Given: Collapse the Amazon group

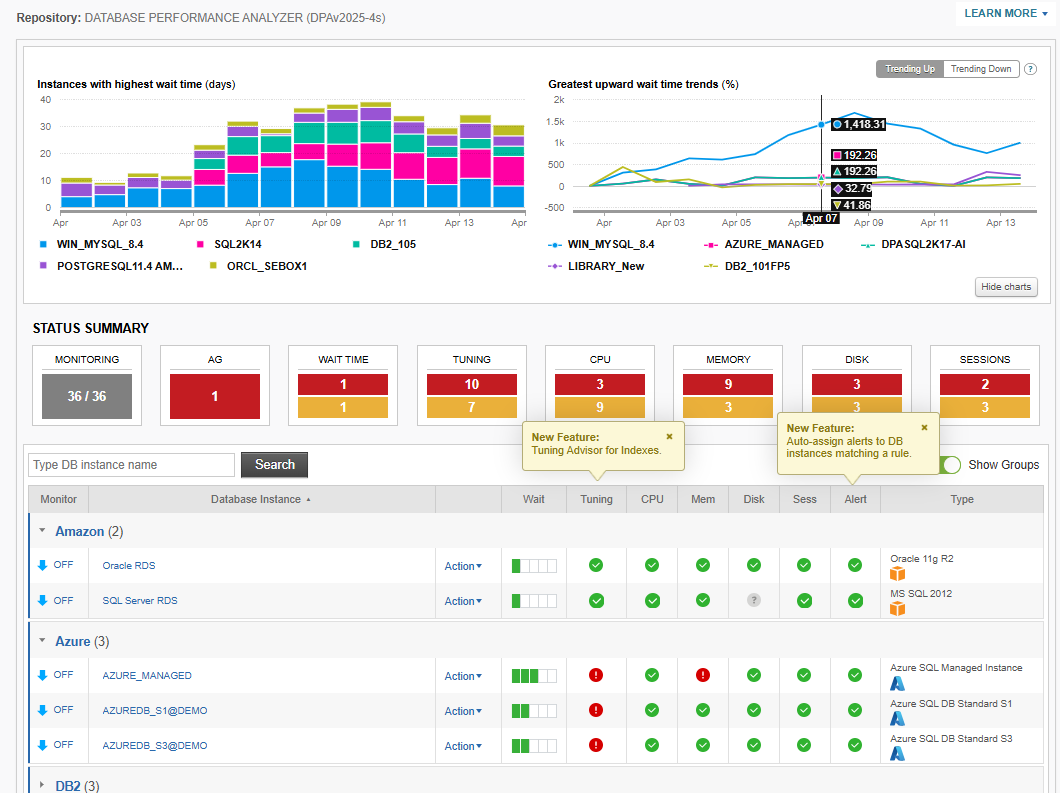Looking at the screenshot, I should 43,531.
